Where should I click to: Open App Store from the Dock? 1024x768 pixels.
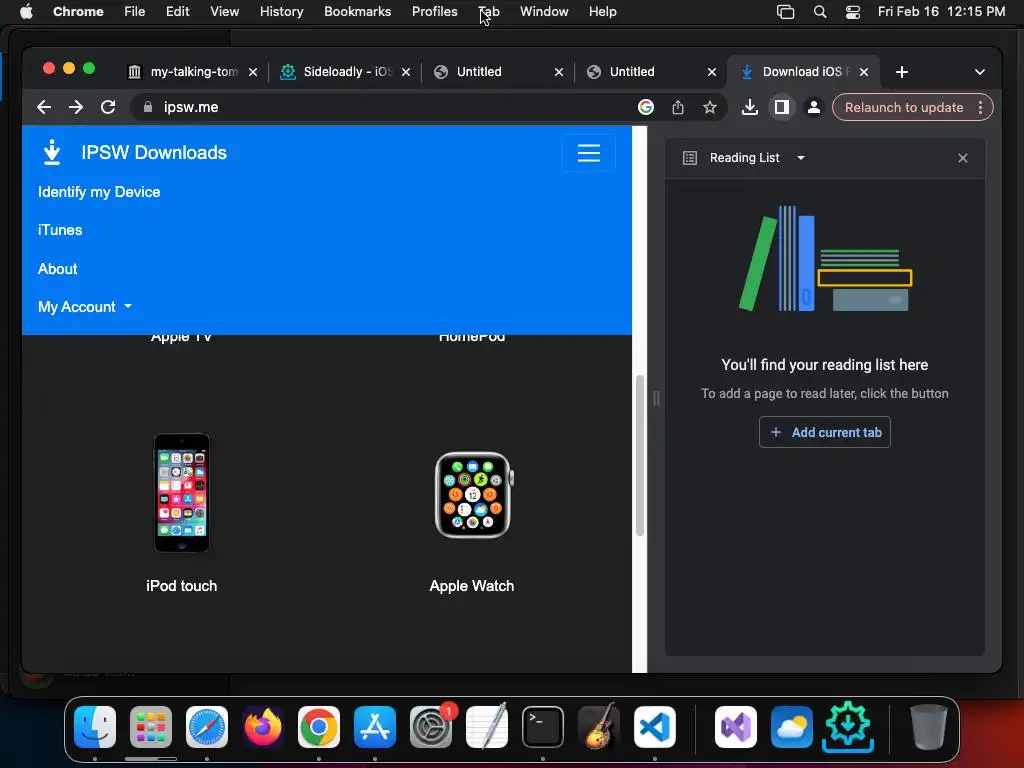tap(375, 727)
